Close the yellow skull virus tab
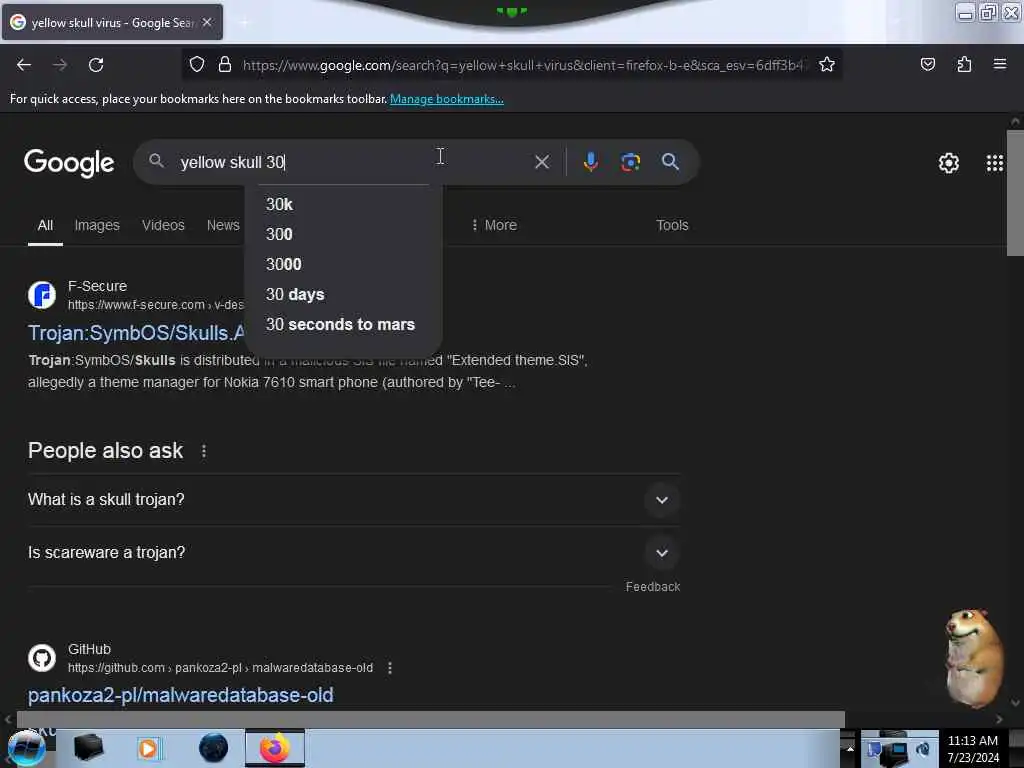This screenshot has width=1024, height=768. click(207, 22)
